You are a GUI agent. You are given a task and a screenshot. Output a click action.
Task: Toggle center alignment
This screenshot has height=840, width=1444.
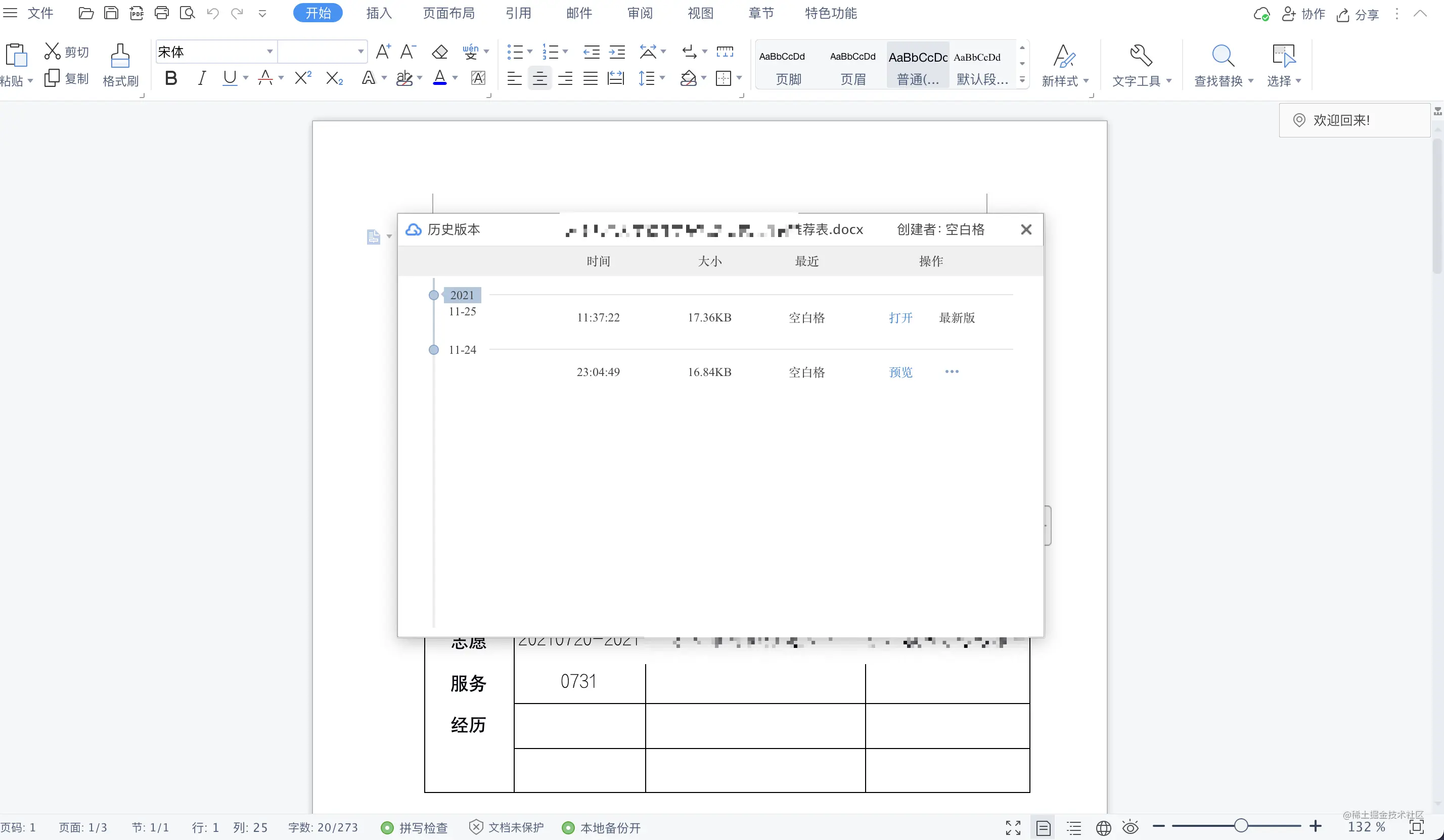539,78
